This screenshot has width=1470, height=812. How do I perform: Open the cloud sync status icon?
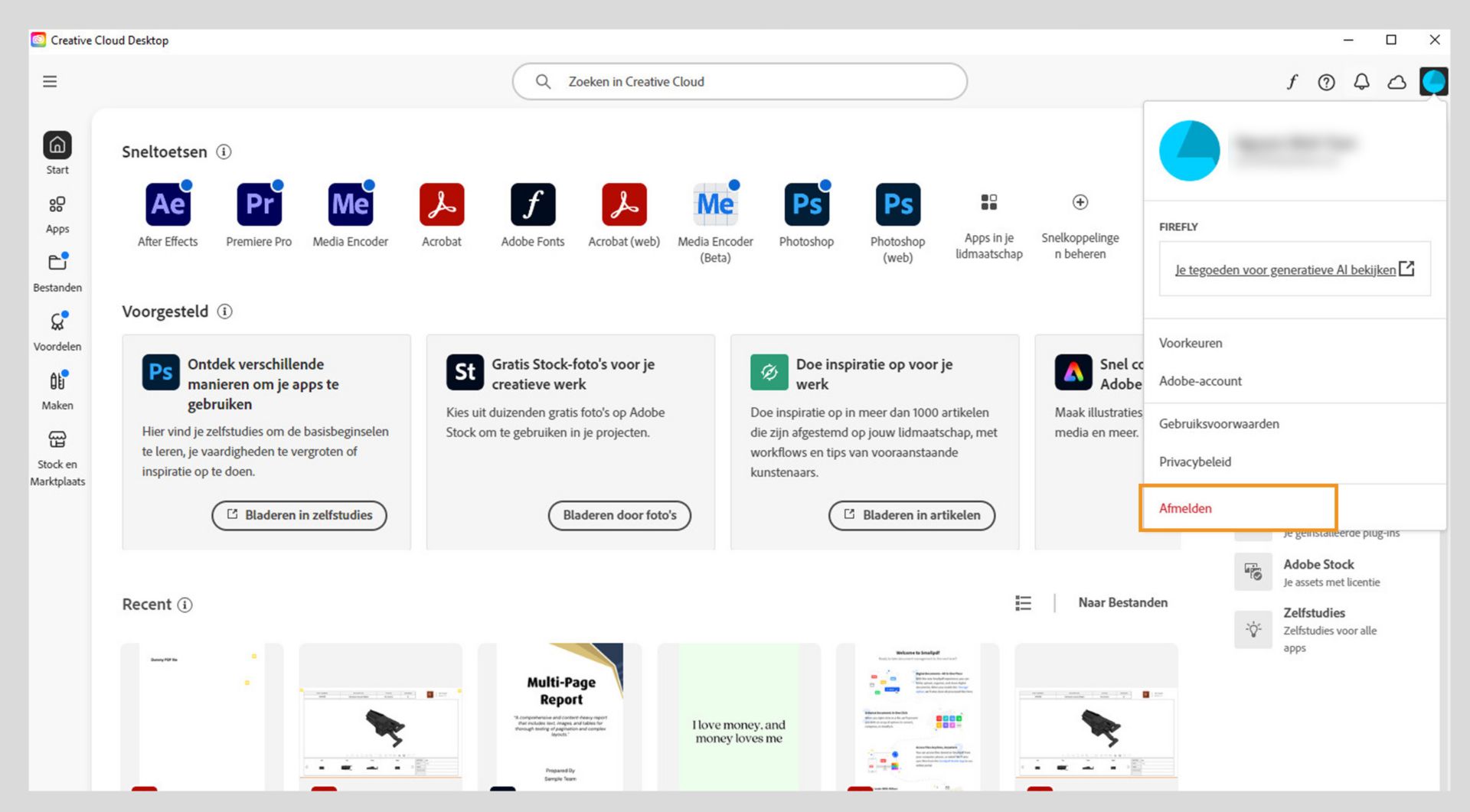(x=1396, y=82)
